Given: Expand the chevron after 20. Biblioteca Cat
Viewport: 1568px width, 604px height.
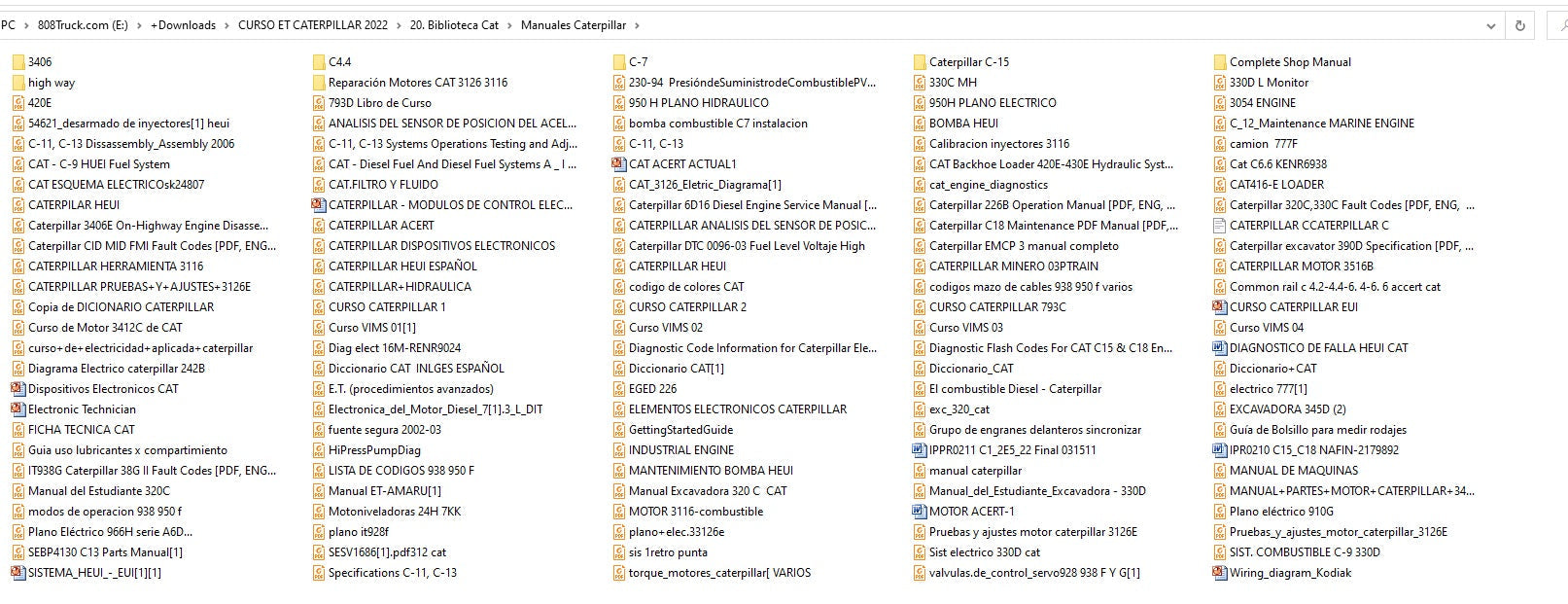Looking at the screenshot, I should [x=509, y=25].
